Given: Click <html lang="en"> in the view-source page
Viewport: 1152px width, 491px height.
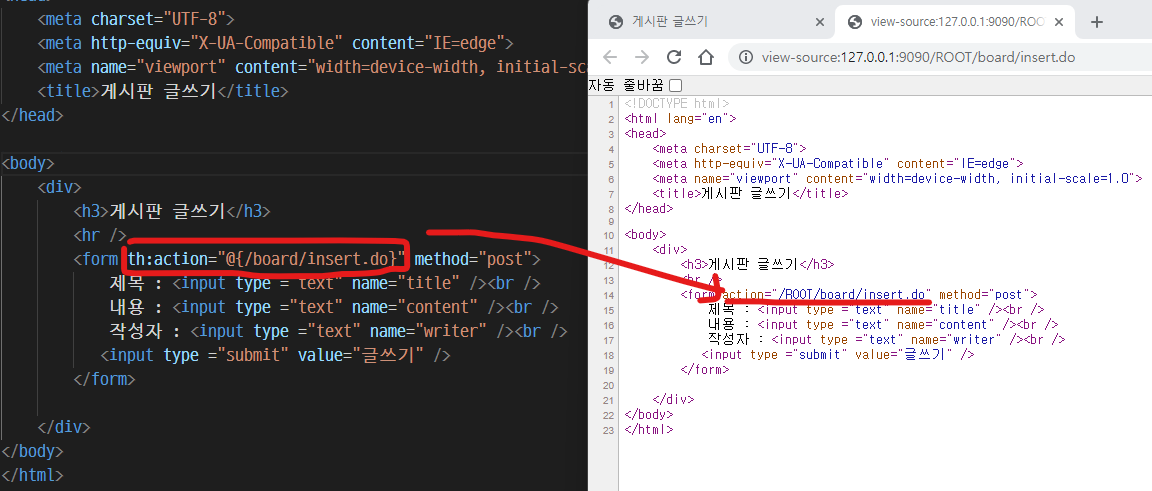Looking at the screenshot, I should point(680,118).
